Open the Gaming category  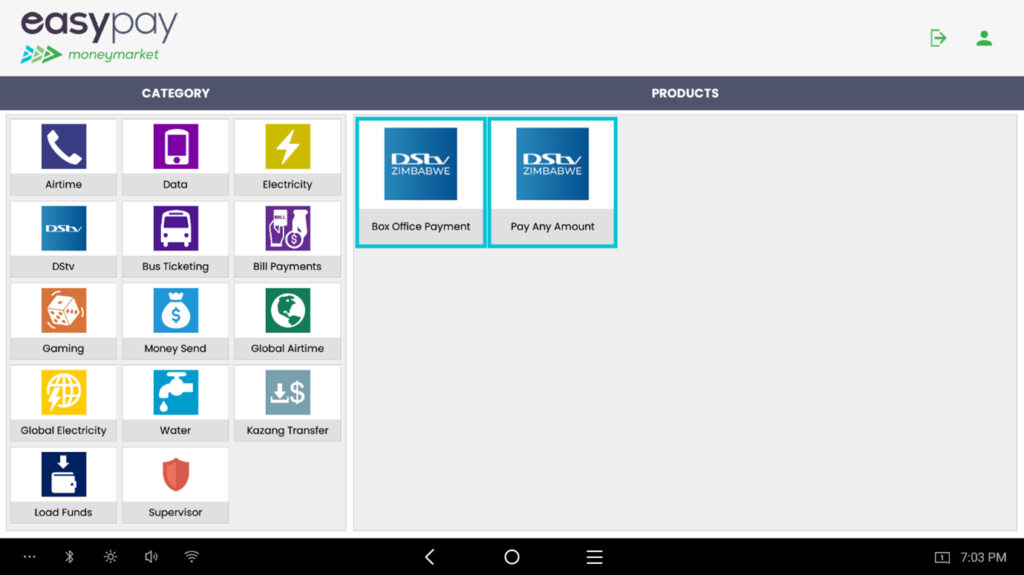click(x=63, y=321)
